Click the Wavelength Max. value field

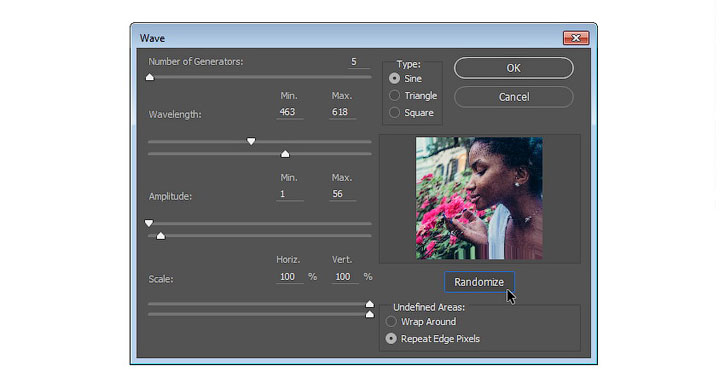click(x=342, y=112)
